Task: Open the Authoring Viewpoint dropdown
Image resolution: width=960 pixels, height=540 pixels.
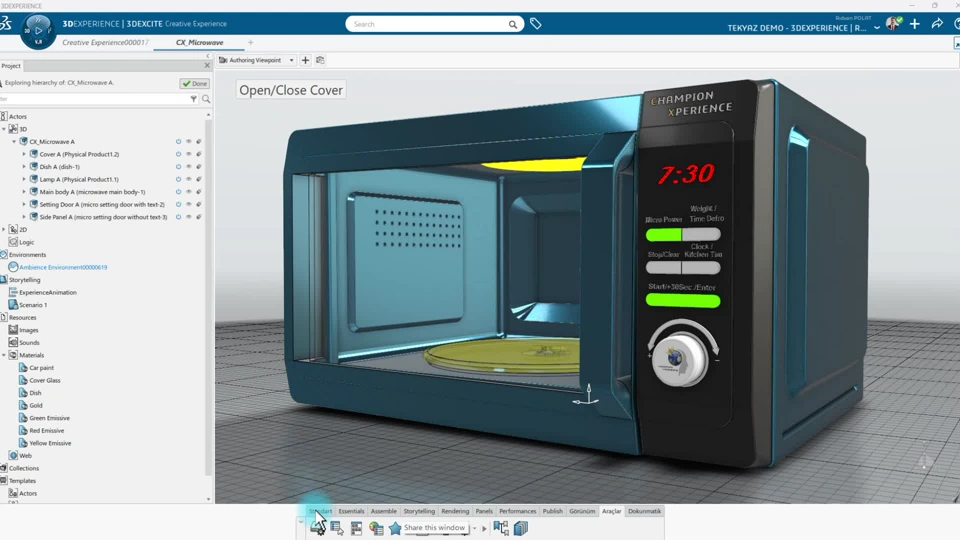Action: tap(291, 60)
